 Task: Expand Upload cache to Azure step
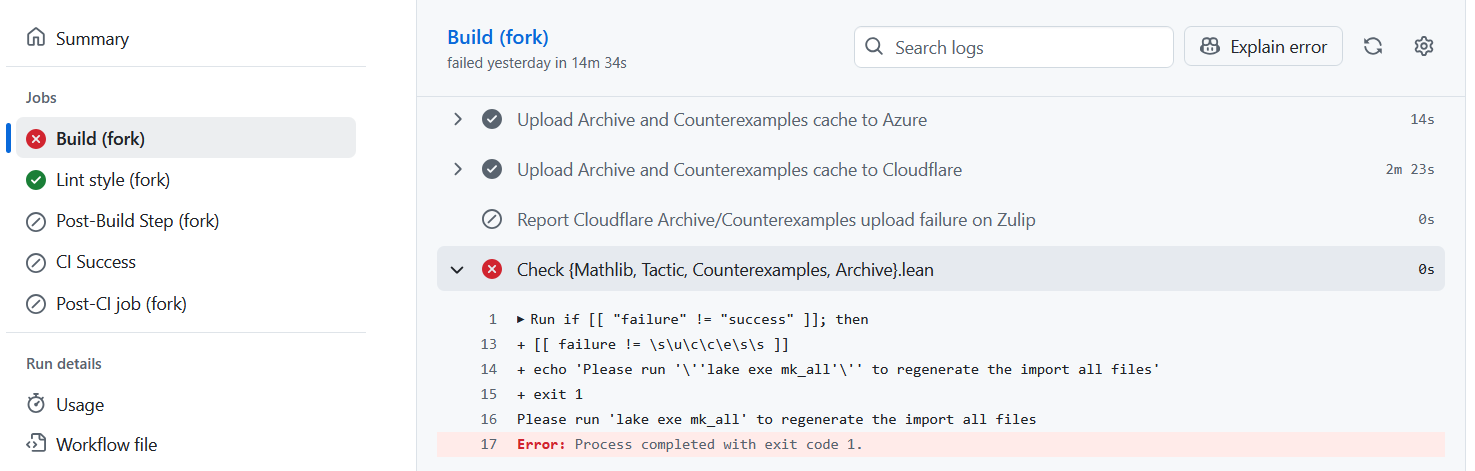click(x=458, y=120)
